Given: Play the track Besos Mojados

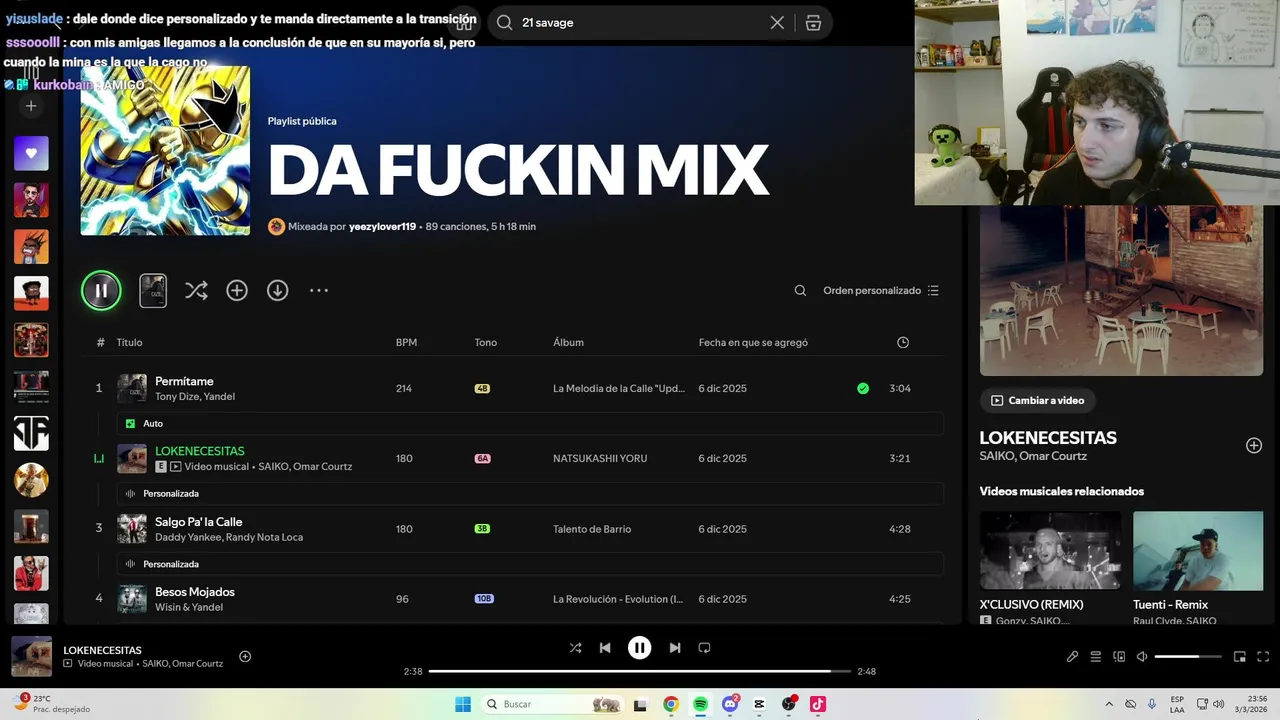Looking at the screenshot, I should [x=195, y=592].
